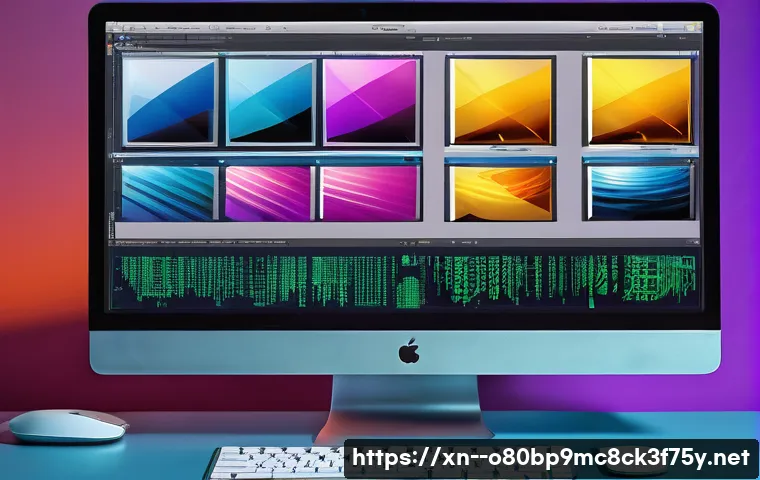Choose the top-right golden yellow thumbnail
This screenshot has height=480, width=760.
pos(639,100)
